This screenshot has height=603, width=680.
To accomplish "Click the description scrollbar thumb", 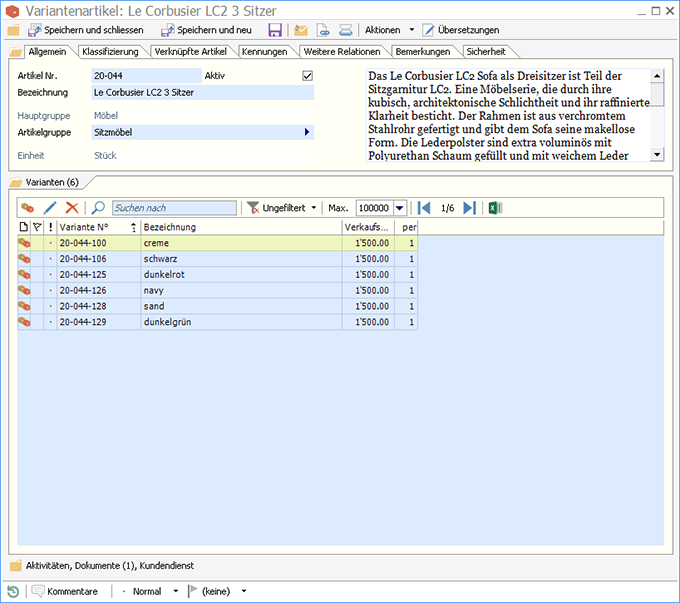I will point(657,94).
